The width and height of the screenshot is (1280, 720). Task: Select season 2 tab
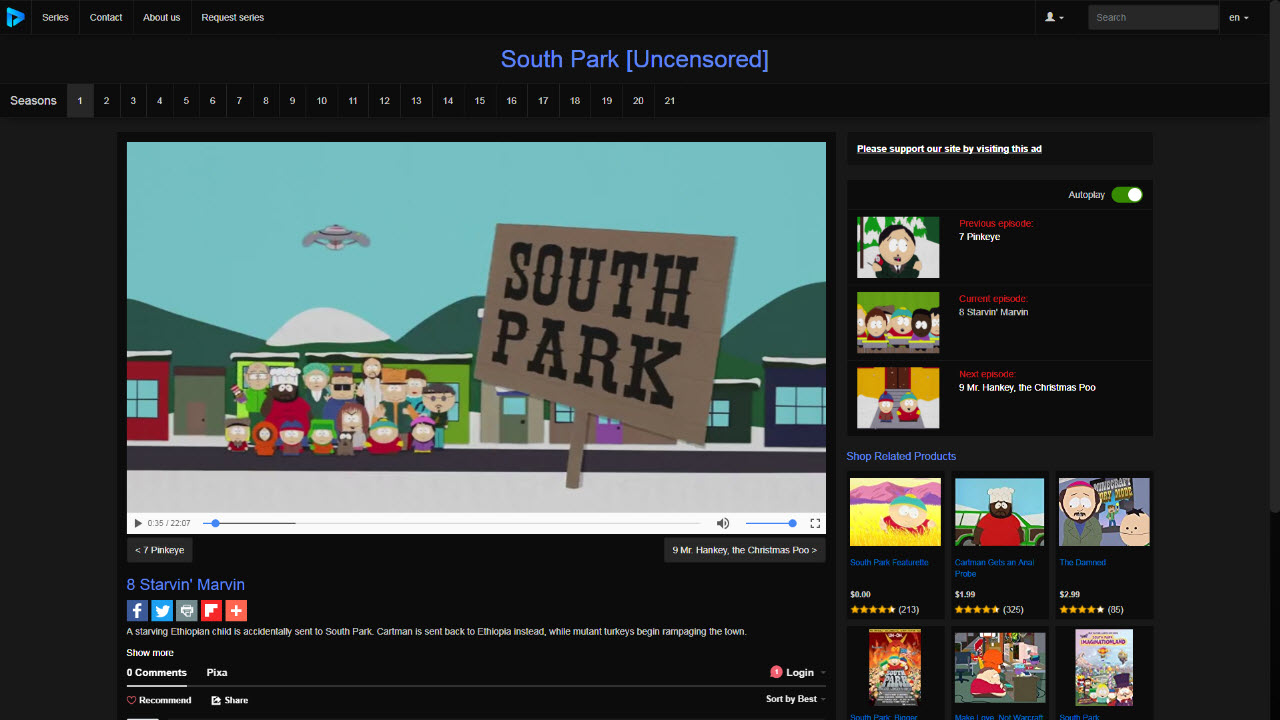coord(106,101)
